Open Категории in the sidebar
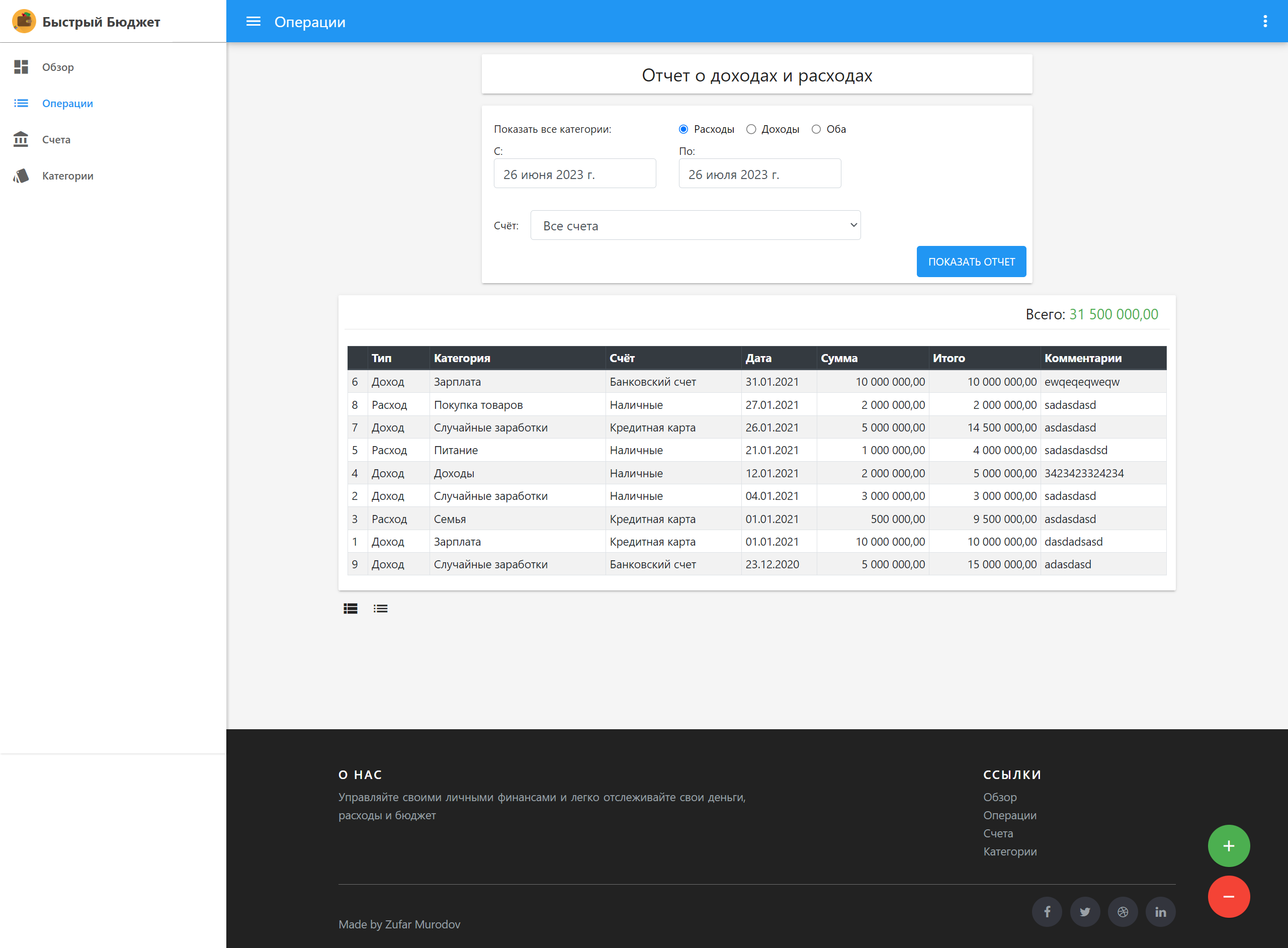Image resolution: width=1288 pixels, height=948 pixels. coord(67,176)
